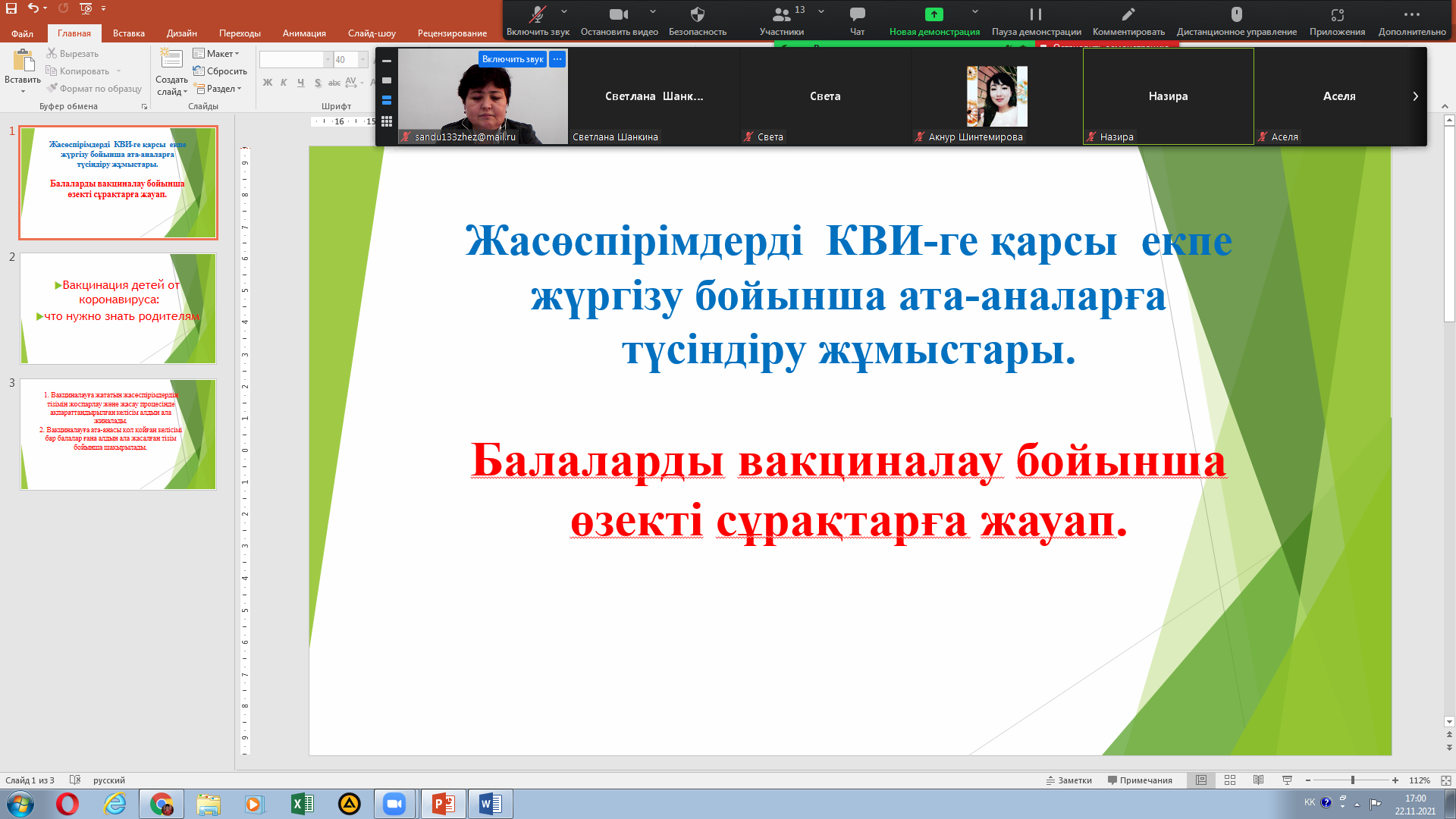Click the Annotate pencil icon
This screenshot has height=819, width=1456.
(x=1128, y=14)
